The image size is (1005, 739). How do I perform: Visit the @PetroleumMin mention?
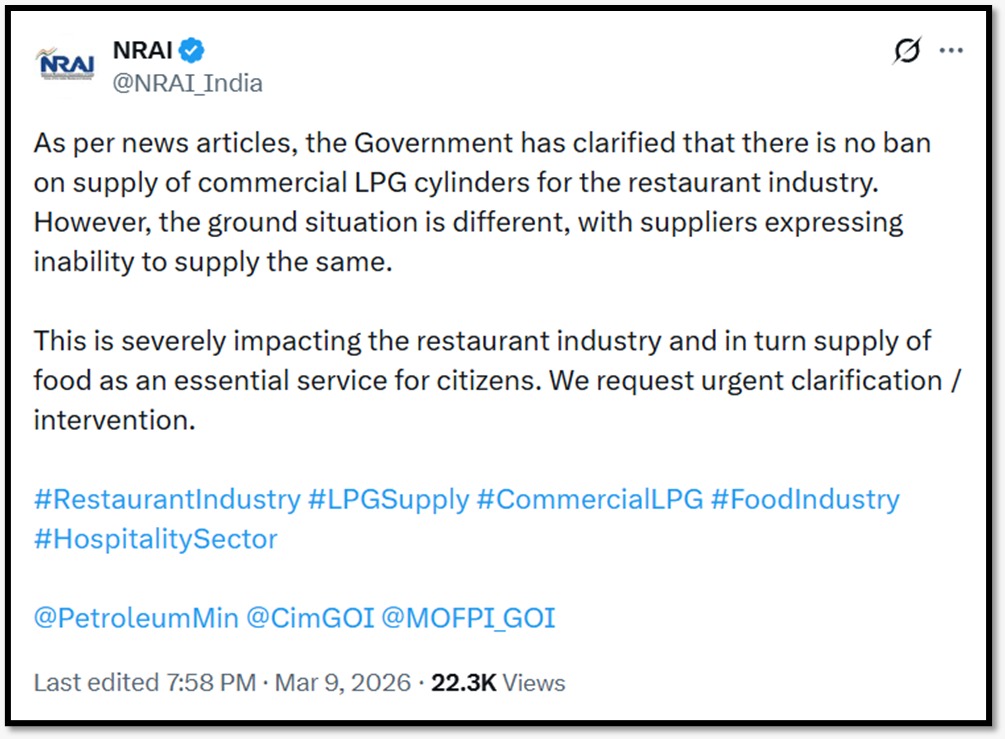point(136,618)
